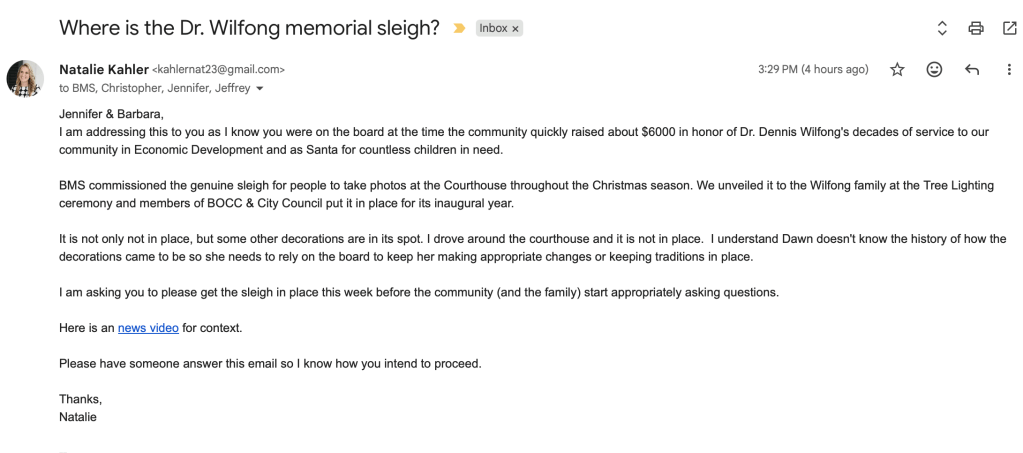Open the email in a new window
Image resolution: width=1023 pixels, height=453 pixels.
pyautogui.click(x=1009, y=29)
